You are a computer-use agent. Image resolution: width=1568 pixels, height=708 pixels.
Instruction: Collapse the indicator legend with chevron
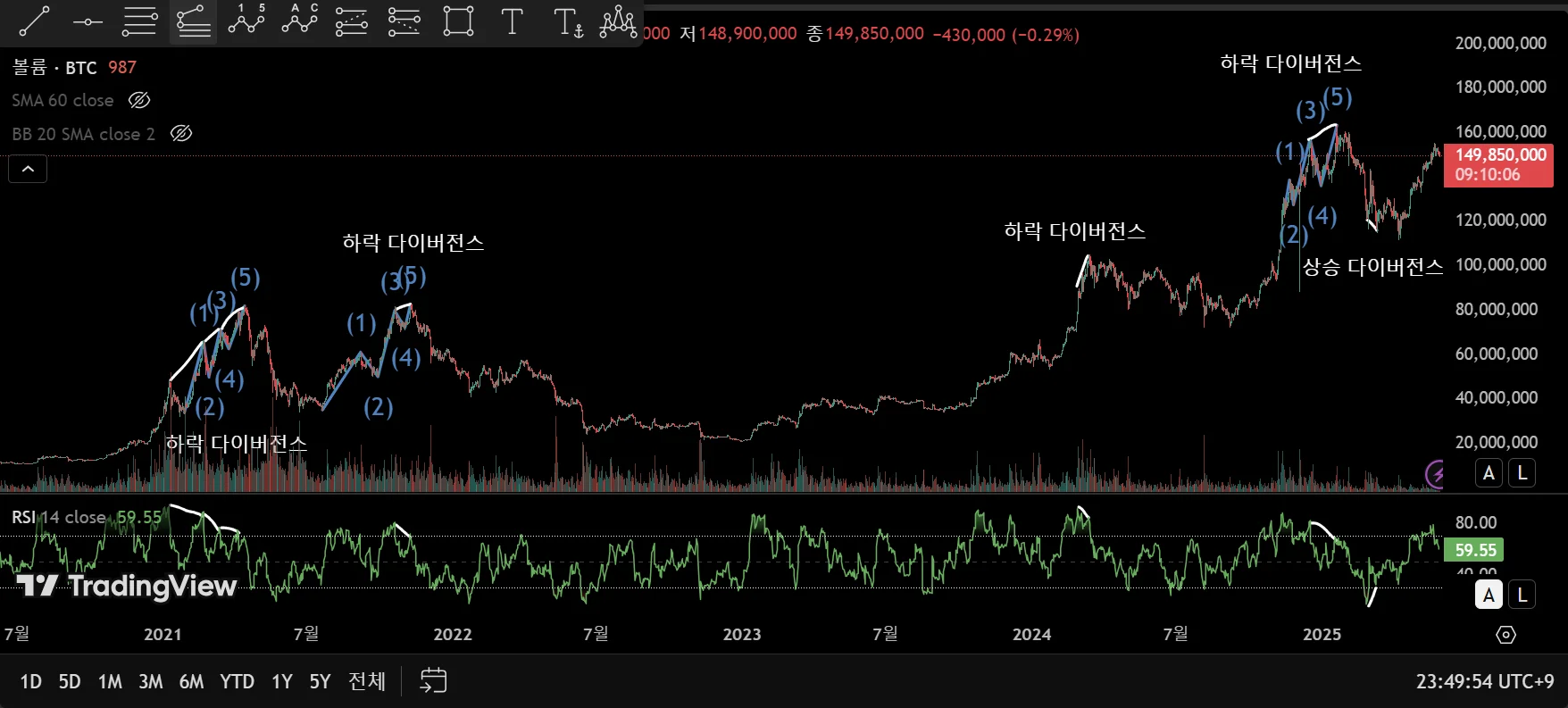point(28,169)
